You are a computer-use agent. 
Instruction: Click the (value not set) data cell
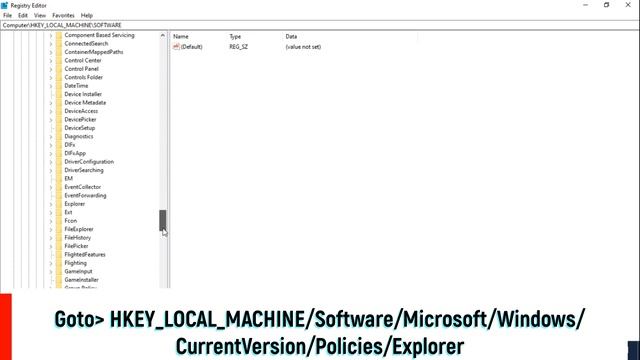coord(303,47)
